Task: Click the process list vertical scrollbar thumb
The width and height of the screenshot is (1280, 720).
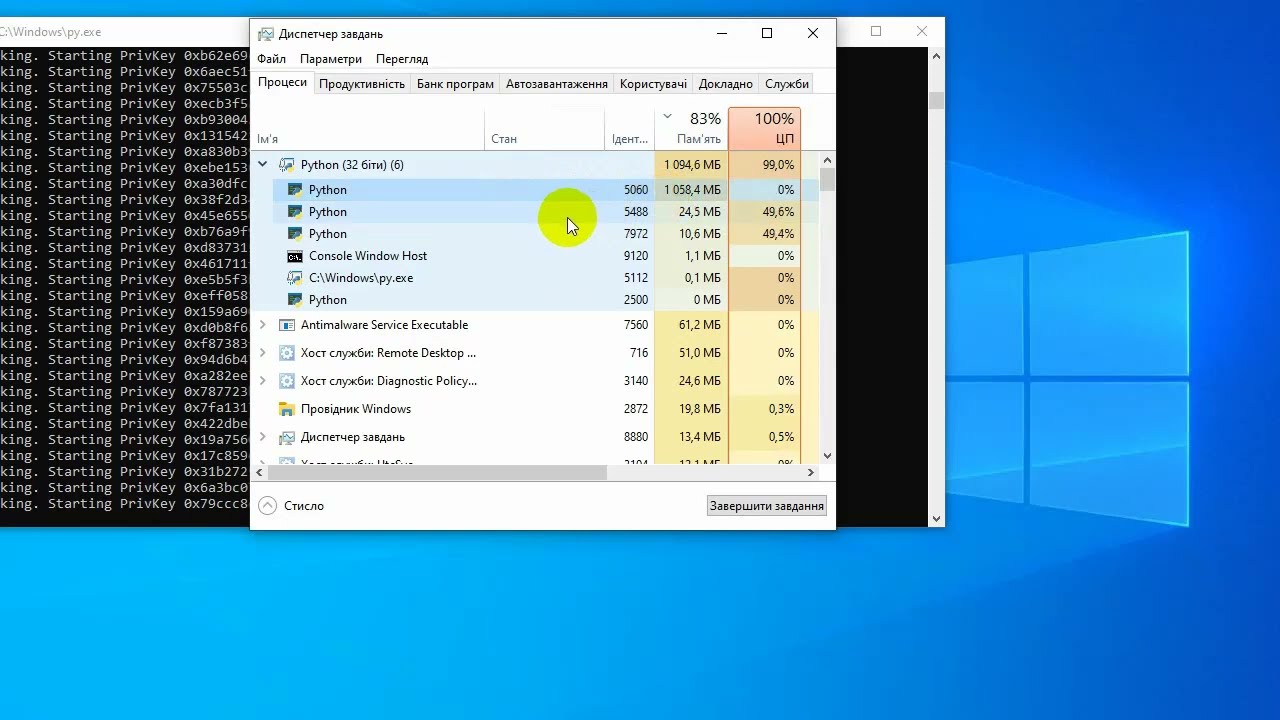Action: [x=827, y=180]
